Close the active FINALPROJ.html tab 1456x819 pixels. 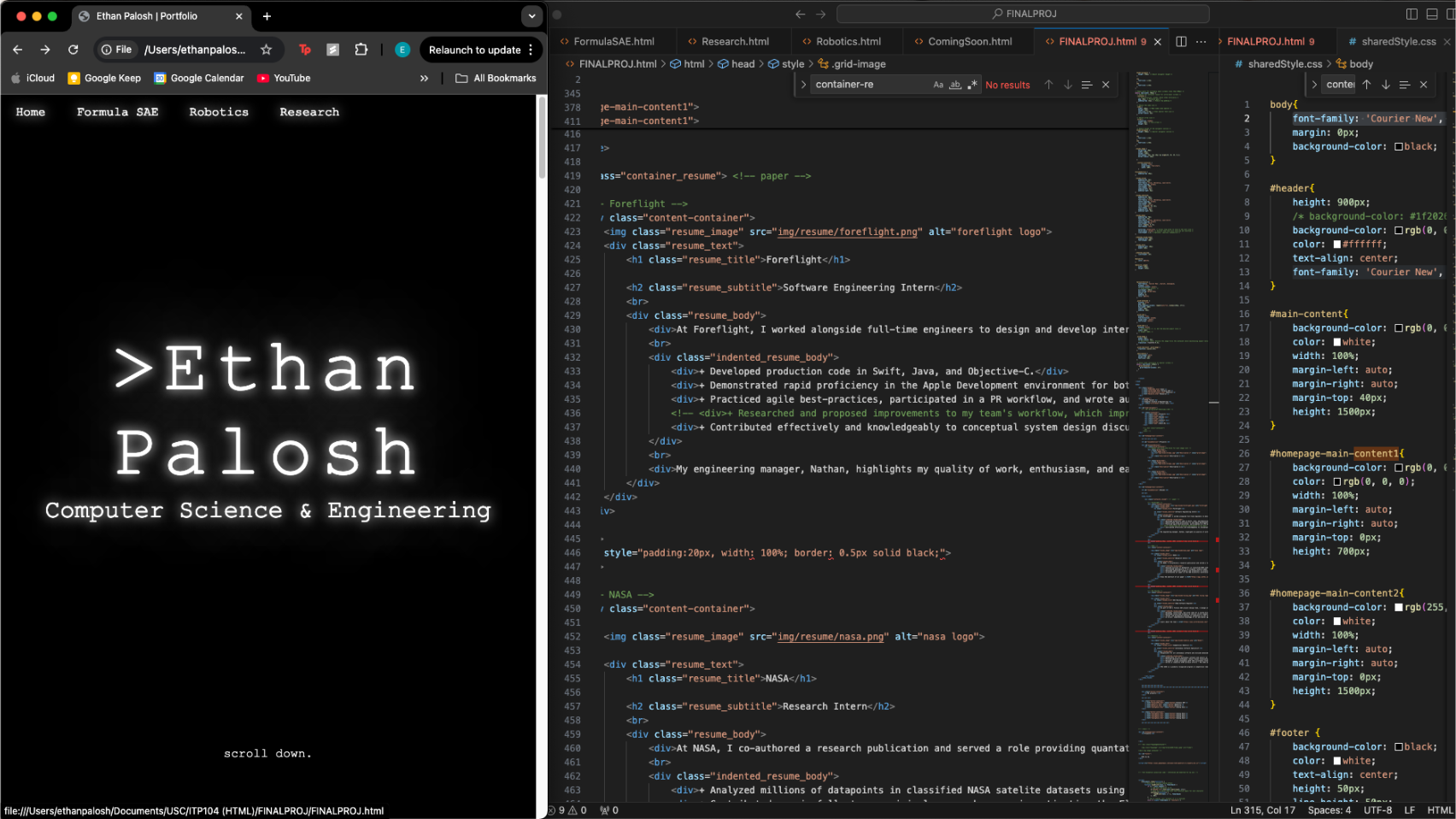[x=1158, y=42]
